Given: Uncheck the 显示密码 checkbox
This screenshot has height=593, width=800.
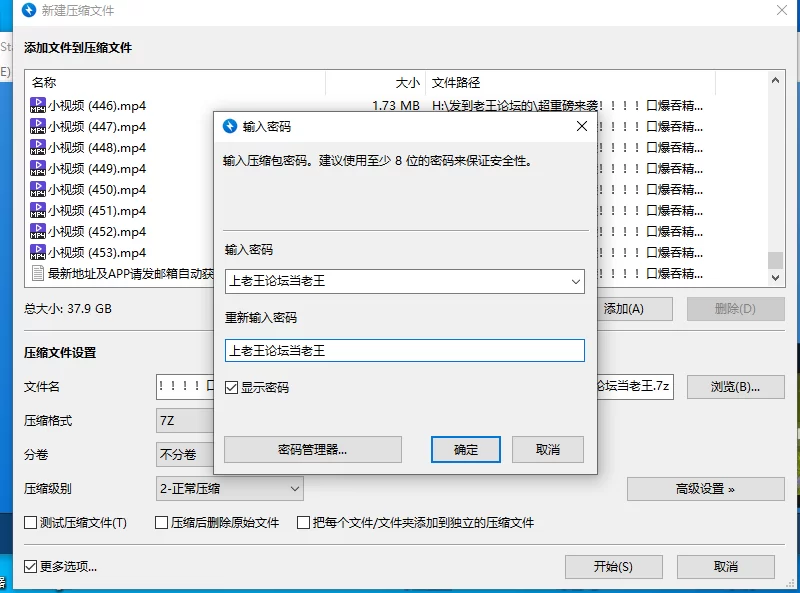Looking at the screenshot, I should [x=232, y=387].
